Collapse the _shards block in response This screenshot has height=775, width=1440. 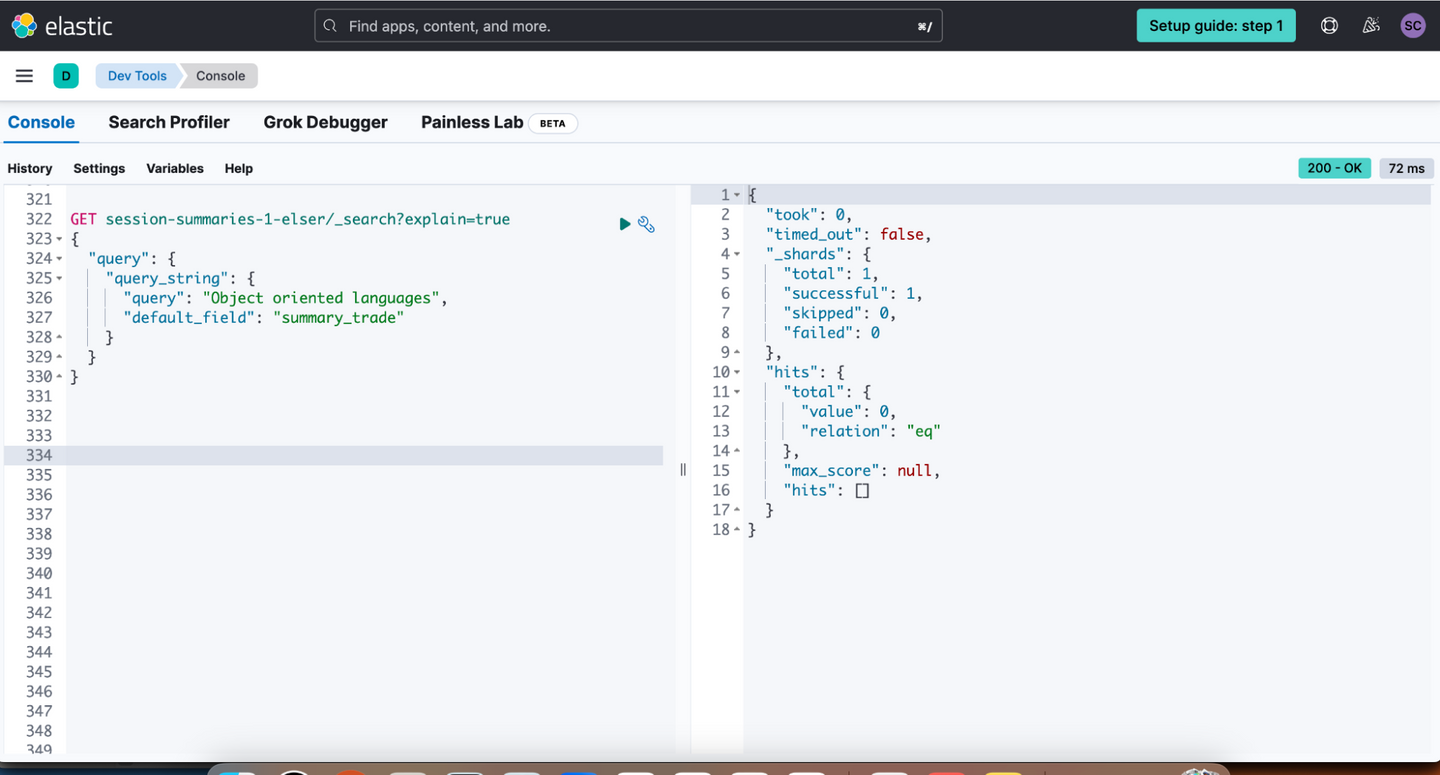pos(737,254)
